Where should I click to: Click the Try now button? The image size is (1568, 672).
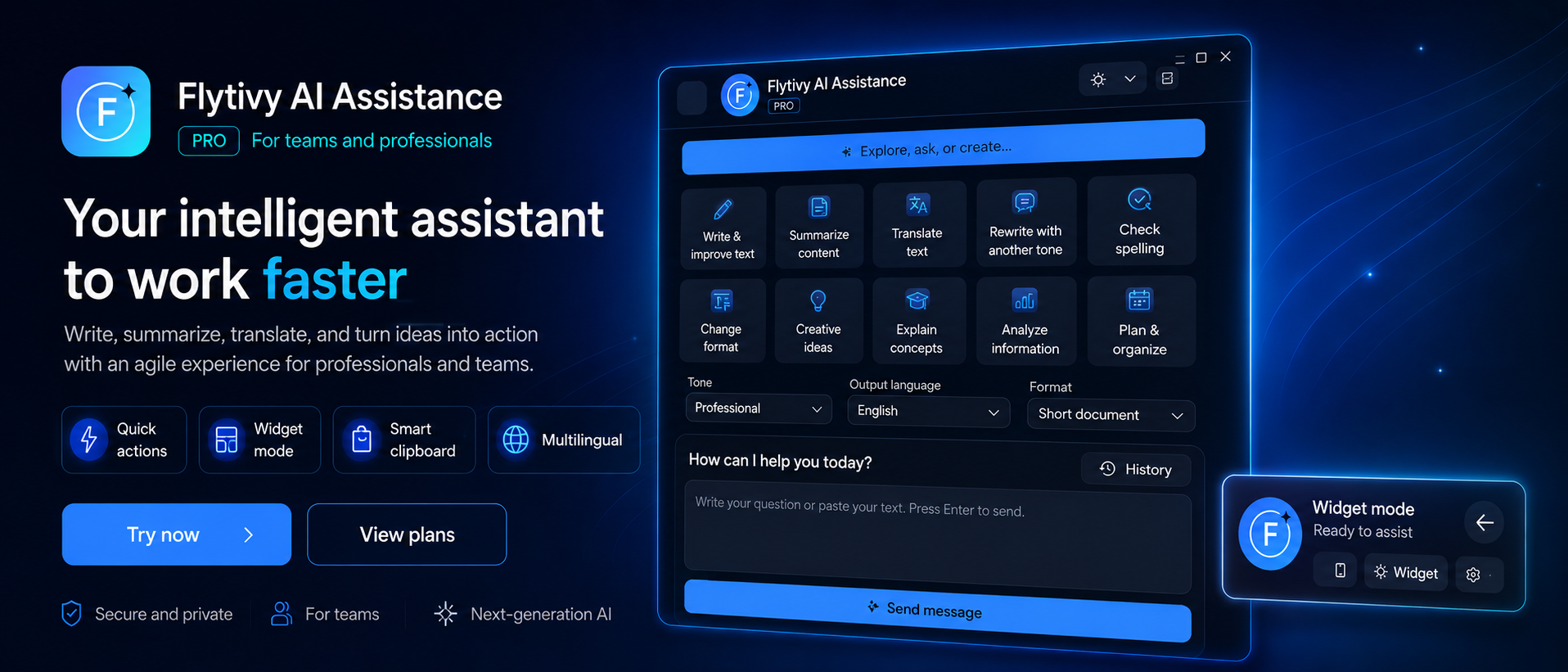point(177,534)
